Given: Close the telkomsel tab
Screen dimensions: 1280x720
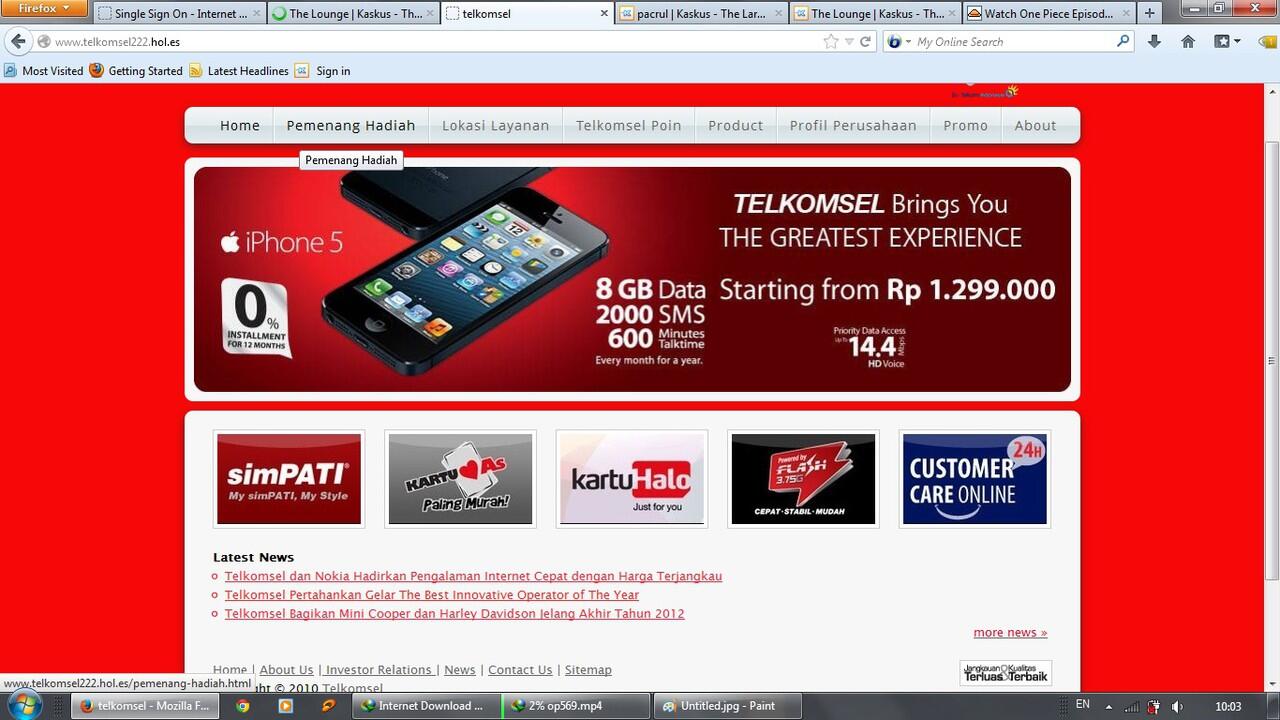Looking at the screenshot, I should (604, 14).
